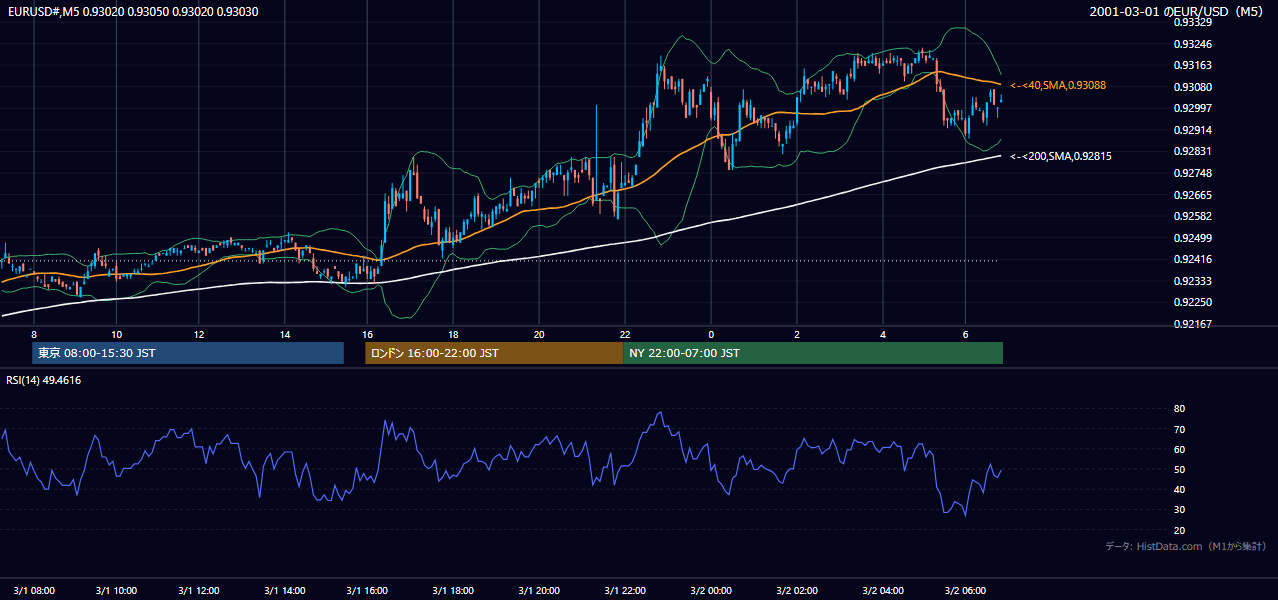Click the 0.92748 price axis label
Image resolution: width=1278 pixels, height=600 pixels.
click(1193, 173)
